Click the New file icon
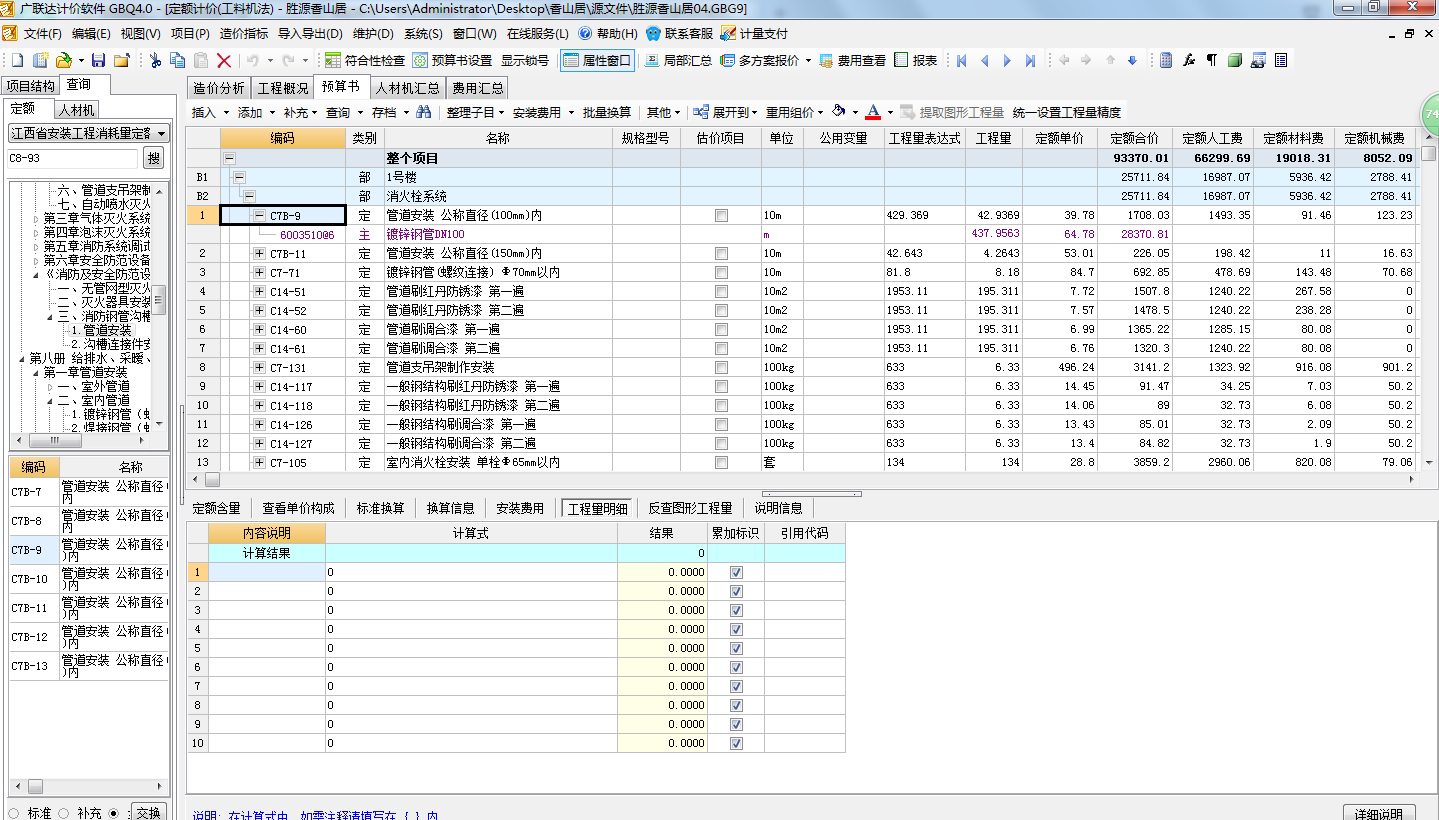1439x820 pixels. [x=17, y=61]
